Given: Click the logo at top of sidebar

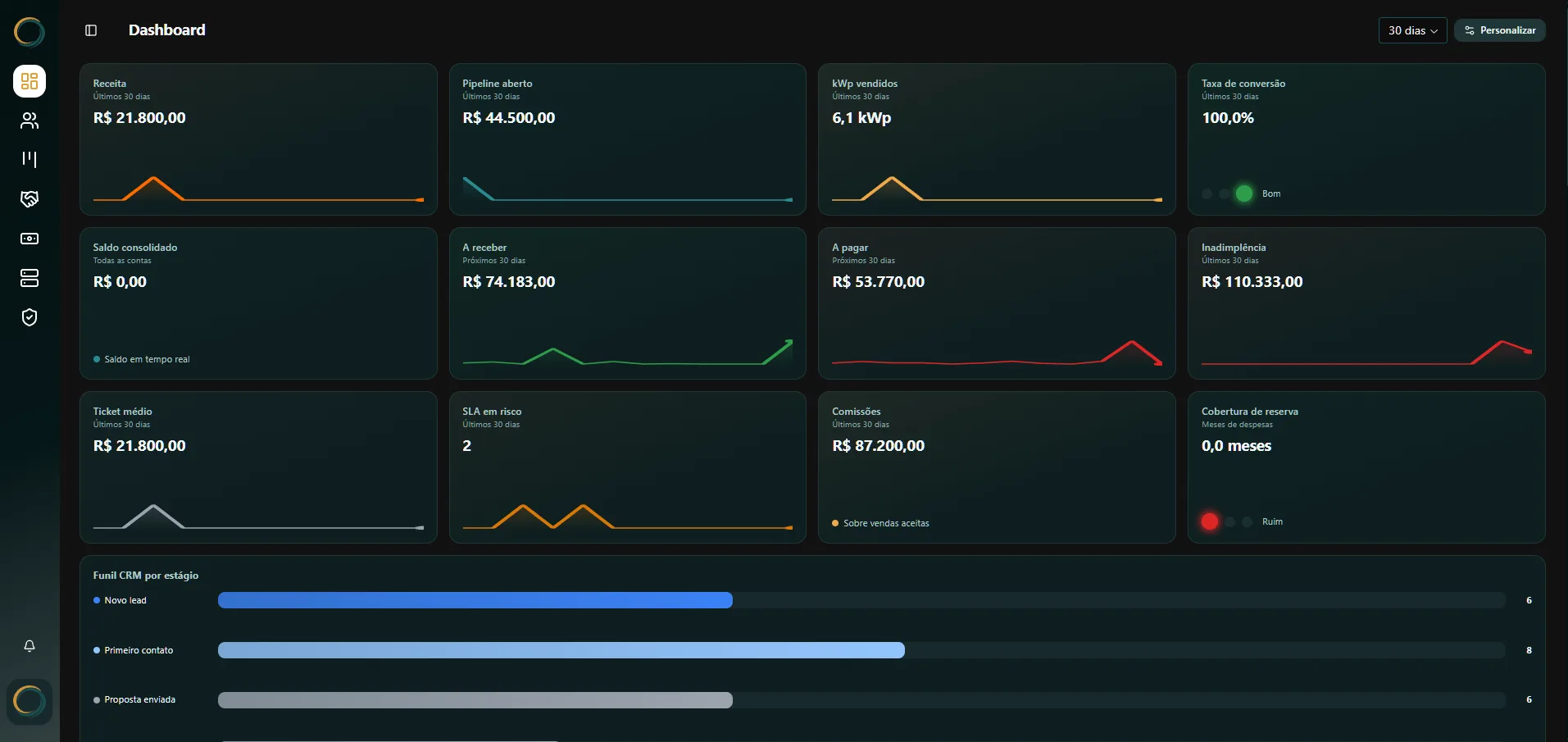Looking at the screenshot, I should pos(30,32).
